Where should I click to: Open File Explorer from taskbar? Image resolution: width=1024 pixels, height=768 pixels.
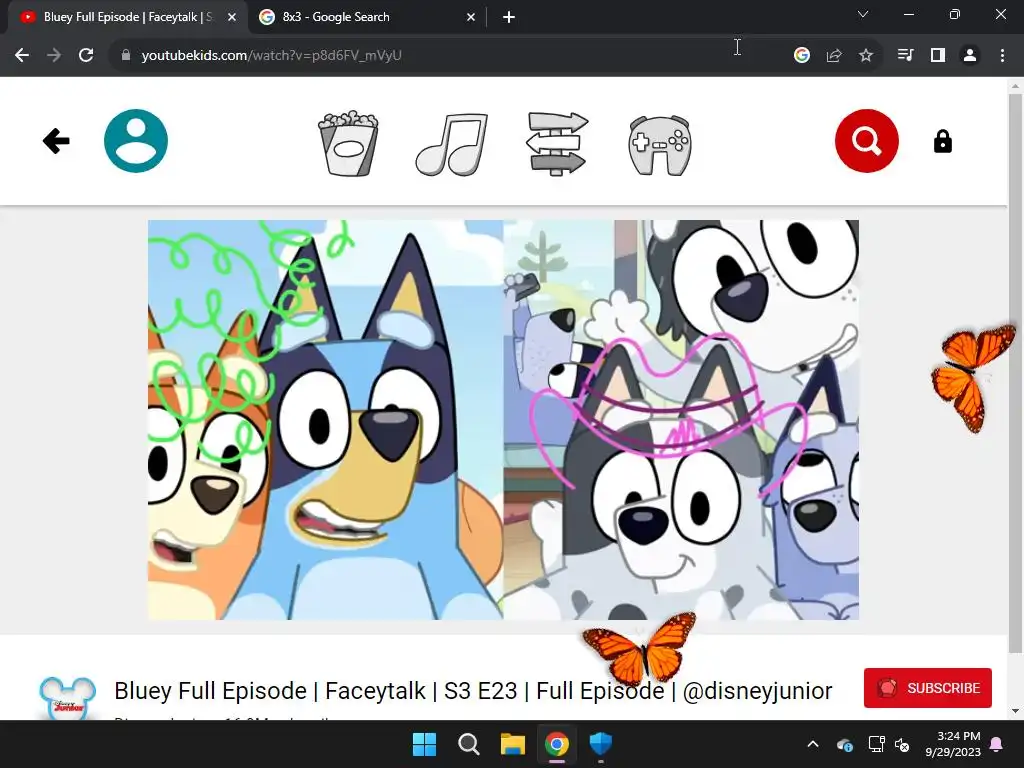(513, 744)
